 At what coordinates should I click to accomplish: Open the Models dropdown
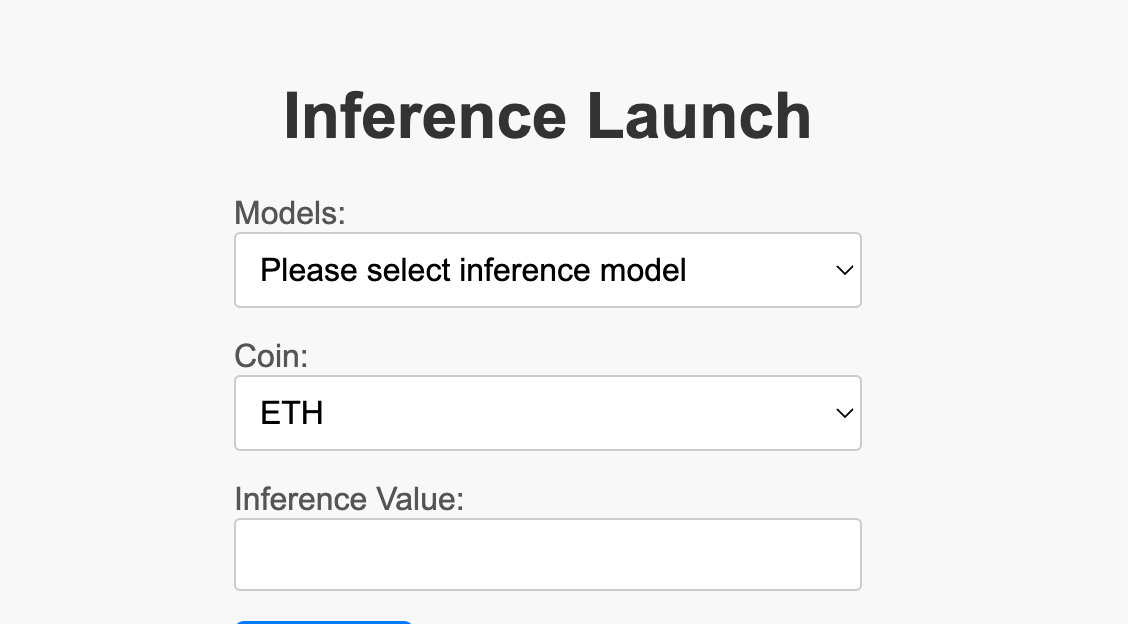[x=547, y=270]
